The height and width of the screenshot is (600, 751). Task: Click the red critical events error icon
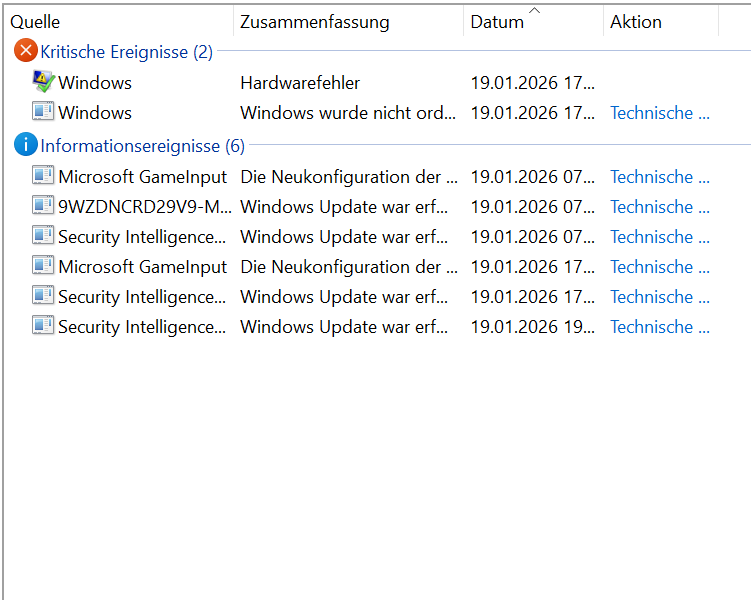[26, 52]
